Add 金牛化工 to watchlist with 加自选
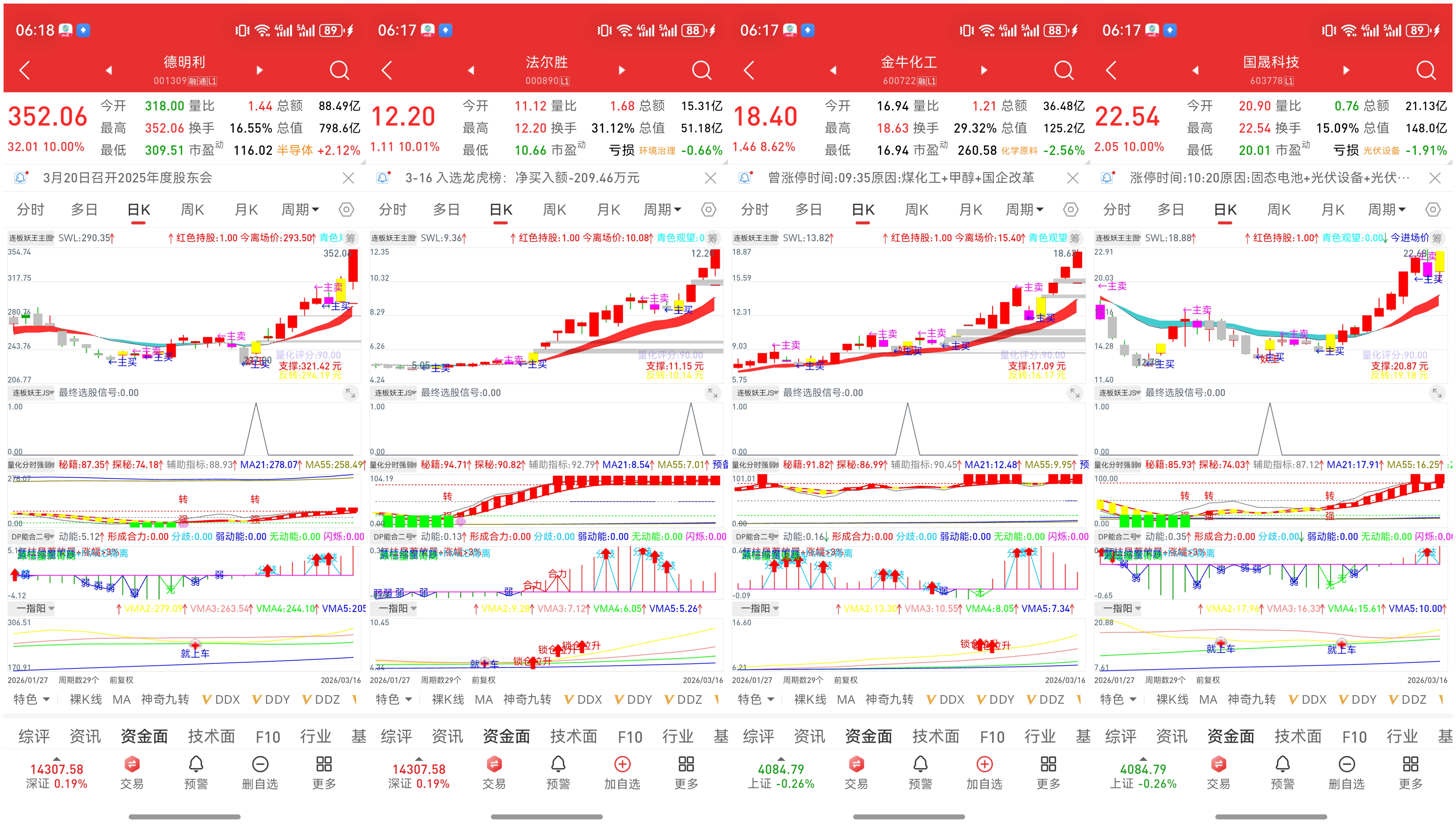Screen dimensions: 1456x829 pos(984,772)
